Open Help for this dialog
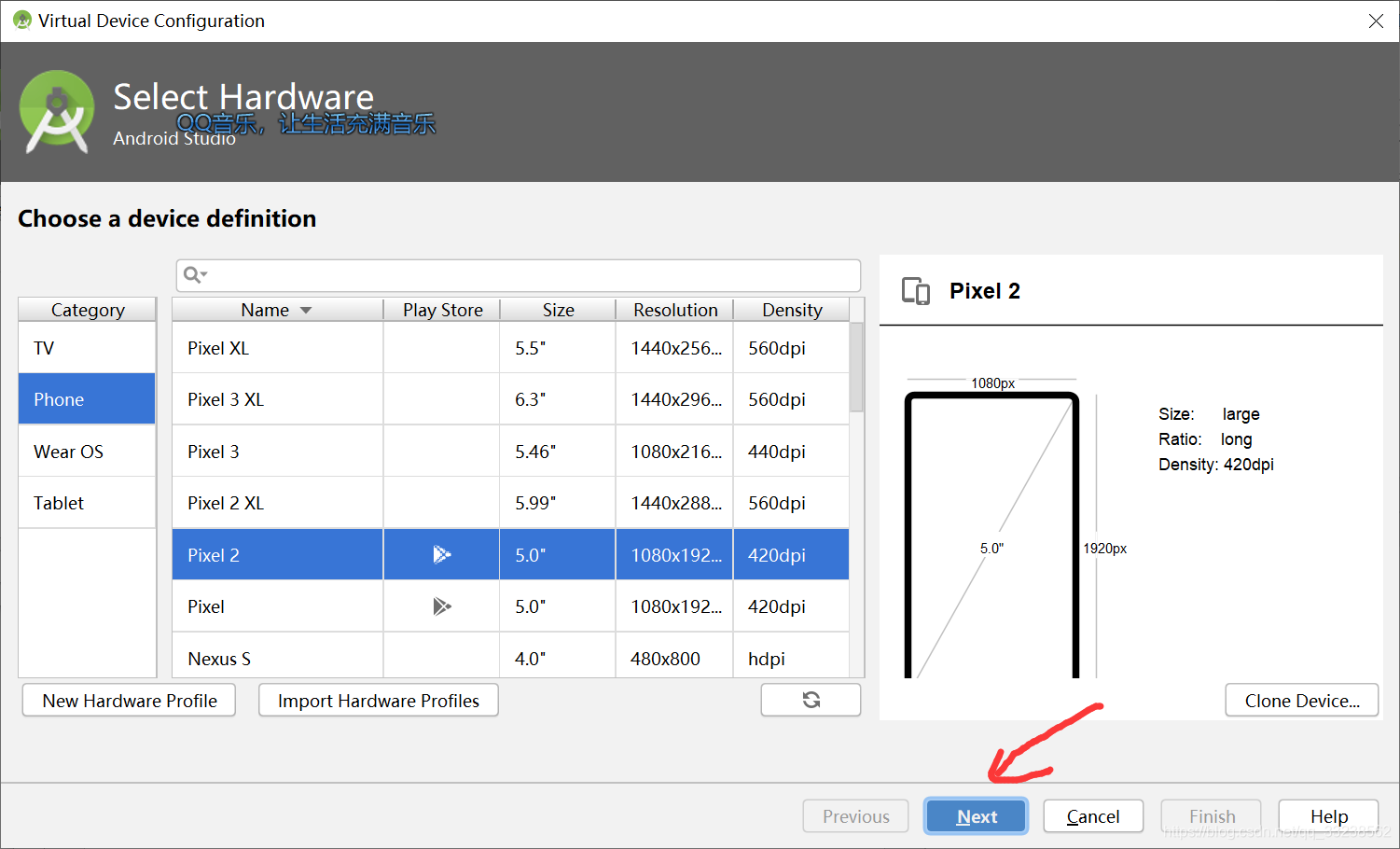 (1328, 816)
